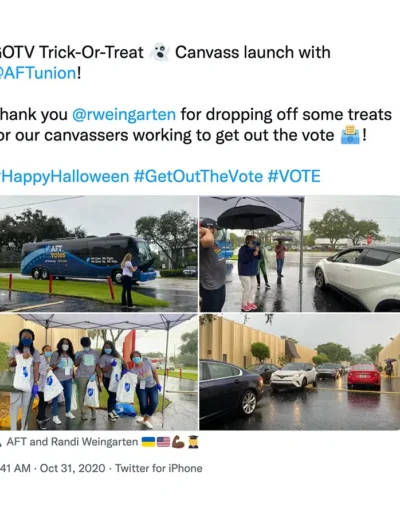Open tagged users AFT and Randi Weingarten
Screen dimensions: 400x516
coord(72,442)
